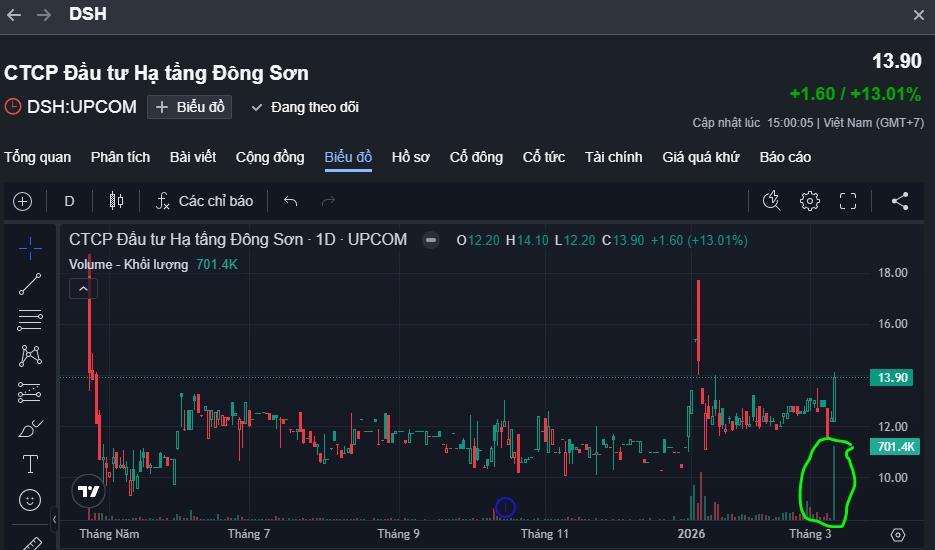Screen dimensions: 935x550
Task: Toggle the 'Đang theo dõi' follow status
Action: click(x=305, y=107)
